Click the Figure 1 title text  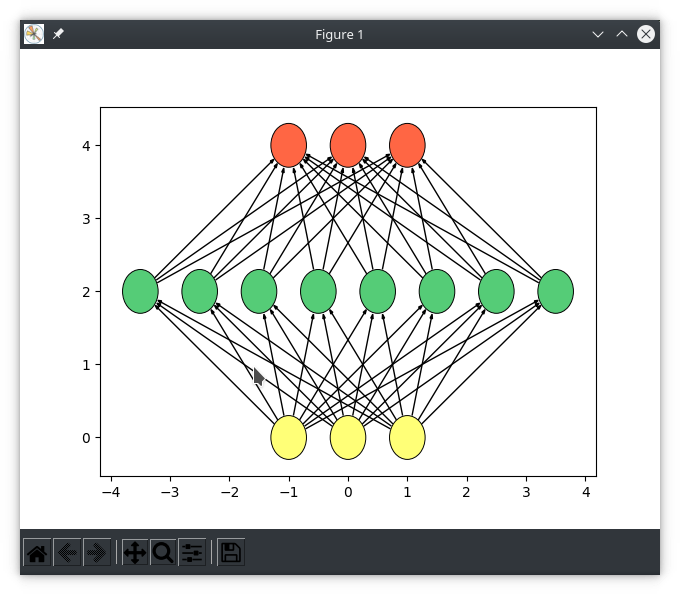pos(339,34)
